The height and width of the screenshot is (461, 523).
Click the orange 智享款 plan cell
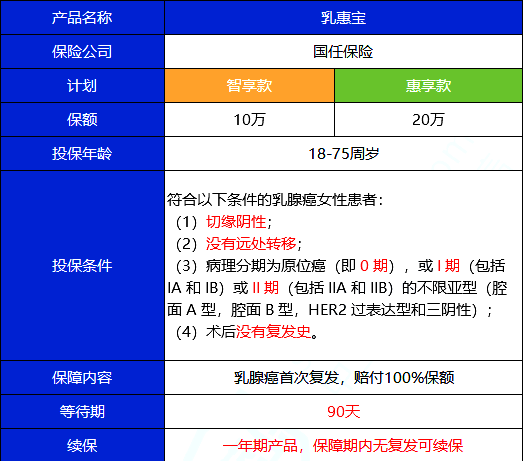coord(249,85)
